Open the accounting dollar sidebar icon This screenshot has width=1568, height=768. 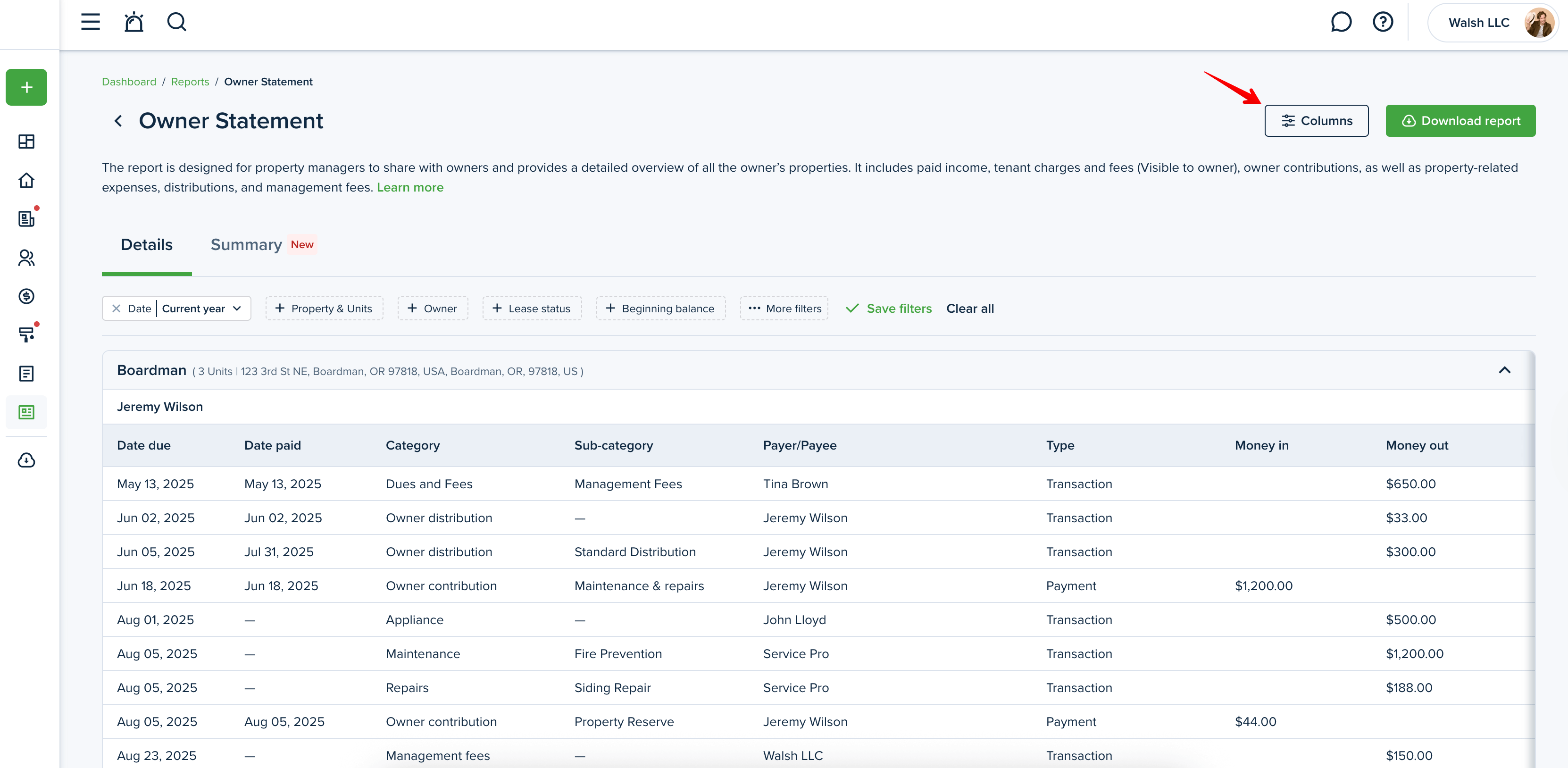[26, 296]
